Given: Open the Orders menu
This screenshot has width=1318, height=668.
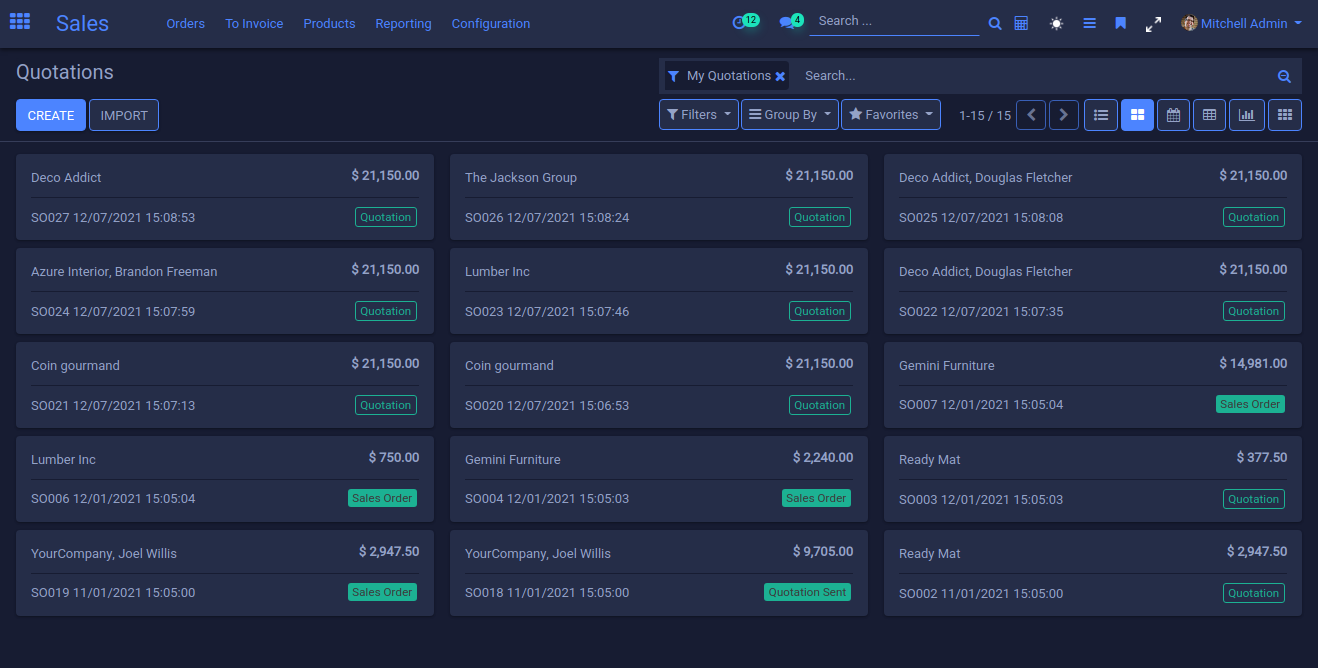Looking at the screenshot, I should click(185, 23).
